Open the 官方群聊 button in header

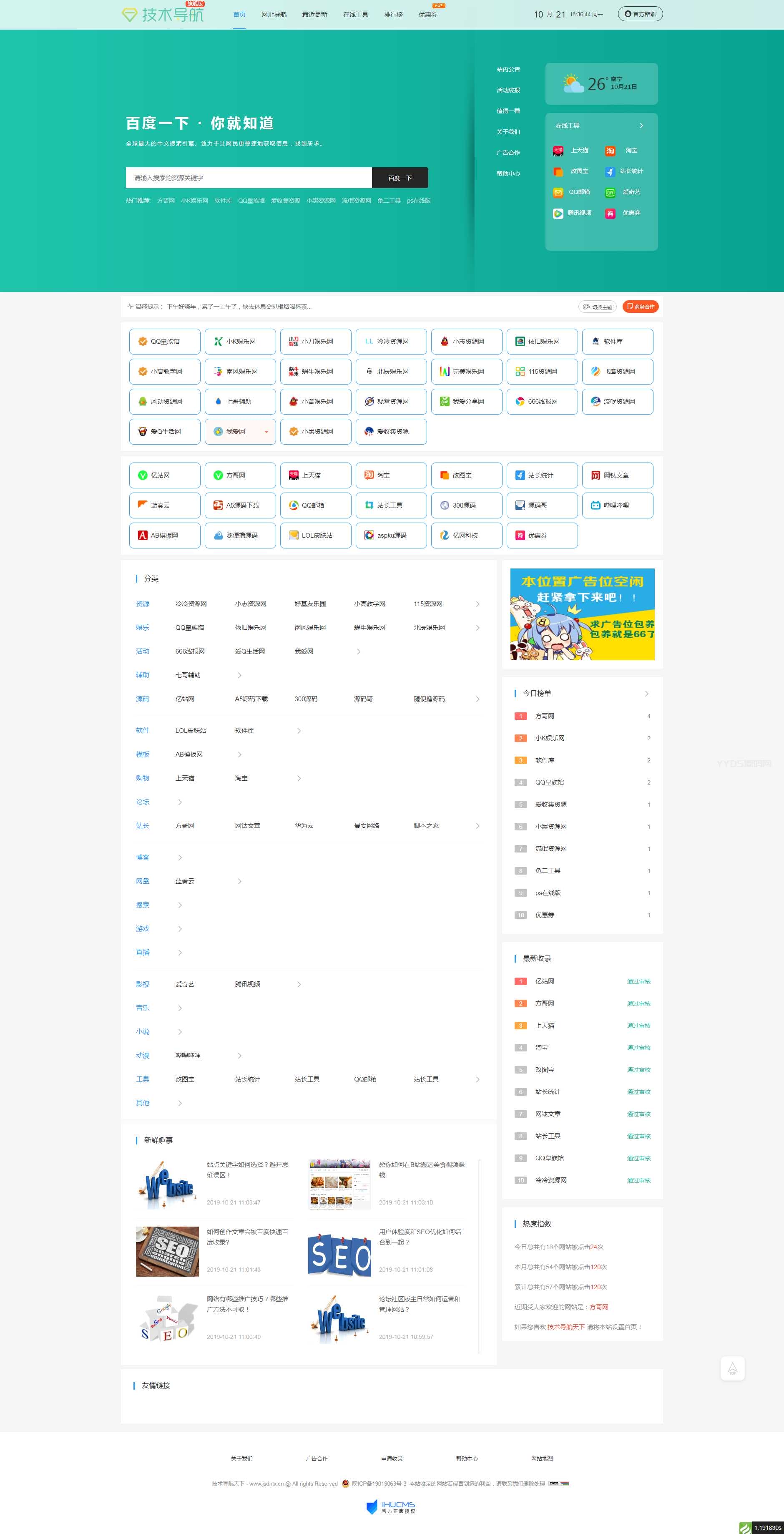tap(640, 14)
